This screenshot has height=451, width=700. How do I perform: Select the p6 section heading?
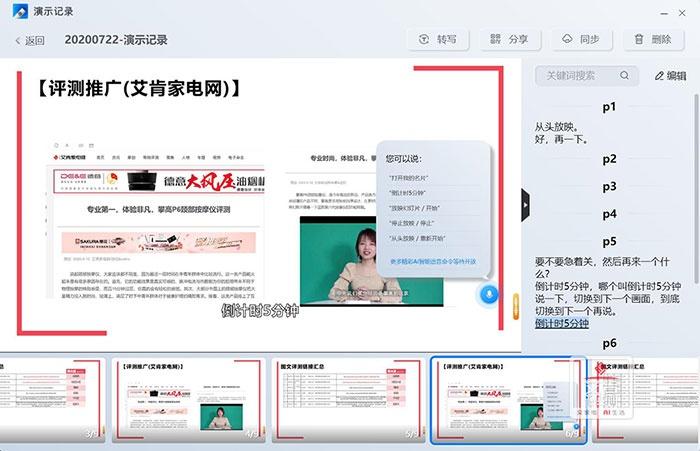pos(609,343)
